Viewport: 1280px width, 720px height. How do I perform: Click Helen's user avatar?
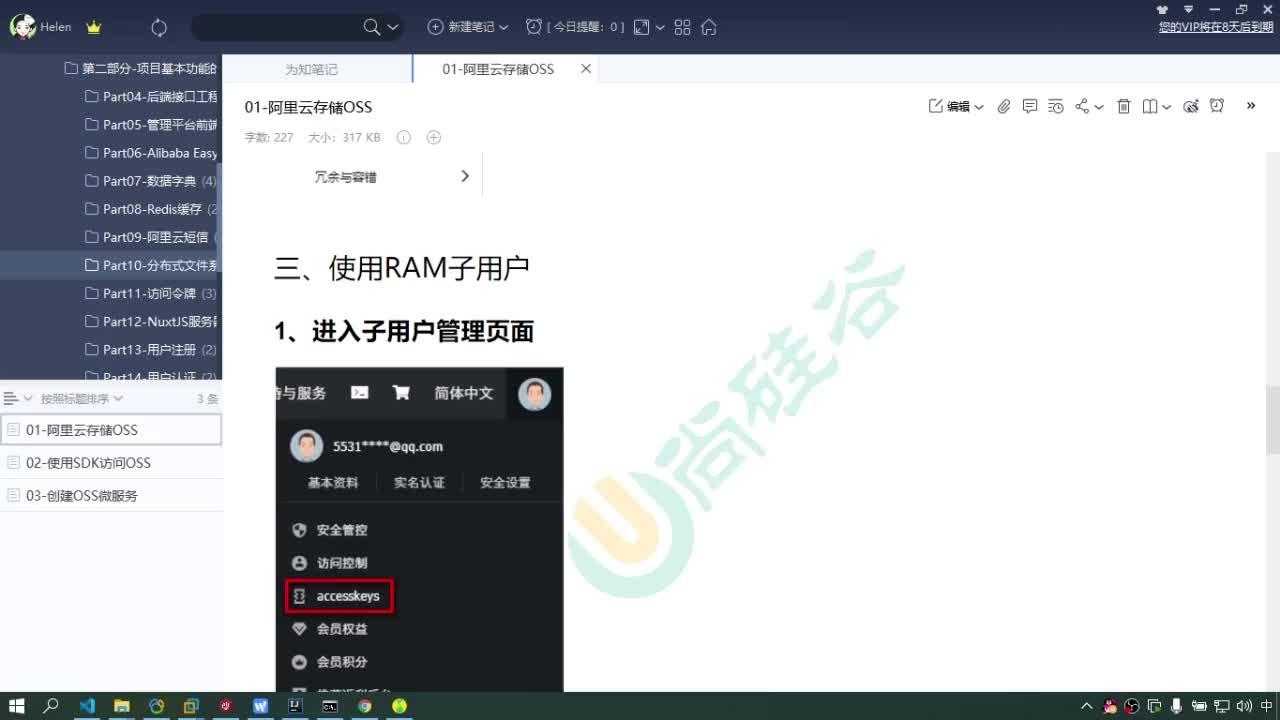22,27
